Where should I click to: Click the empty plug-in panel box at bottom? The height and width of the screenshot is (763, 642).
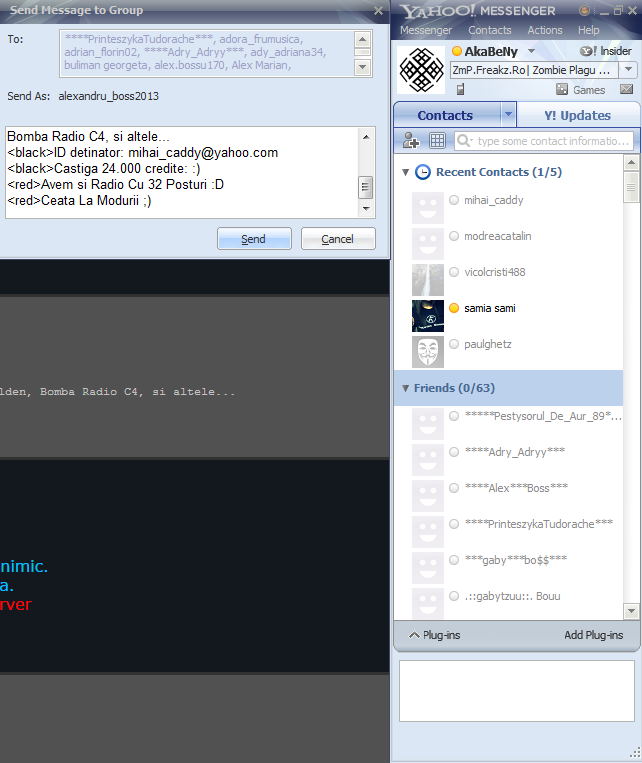tap(517, 690)
